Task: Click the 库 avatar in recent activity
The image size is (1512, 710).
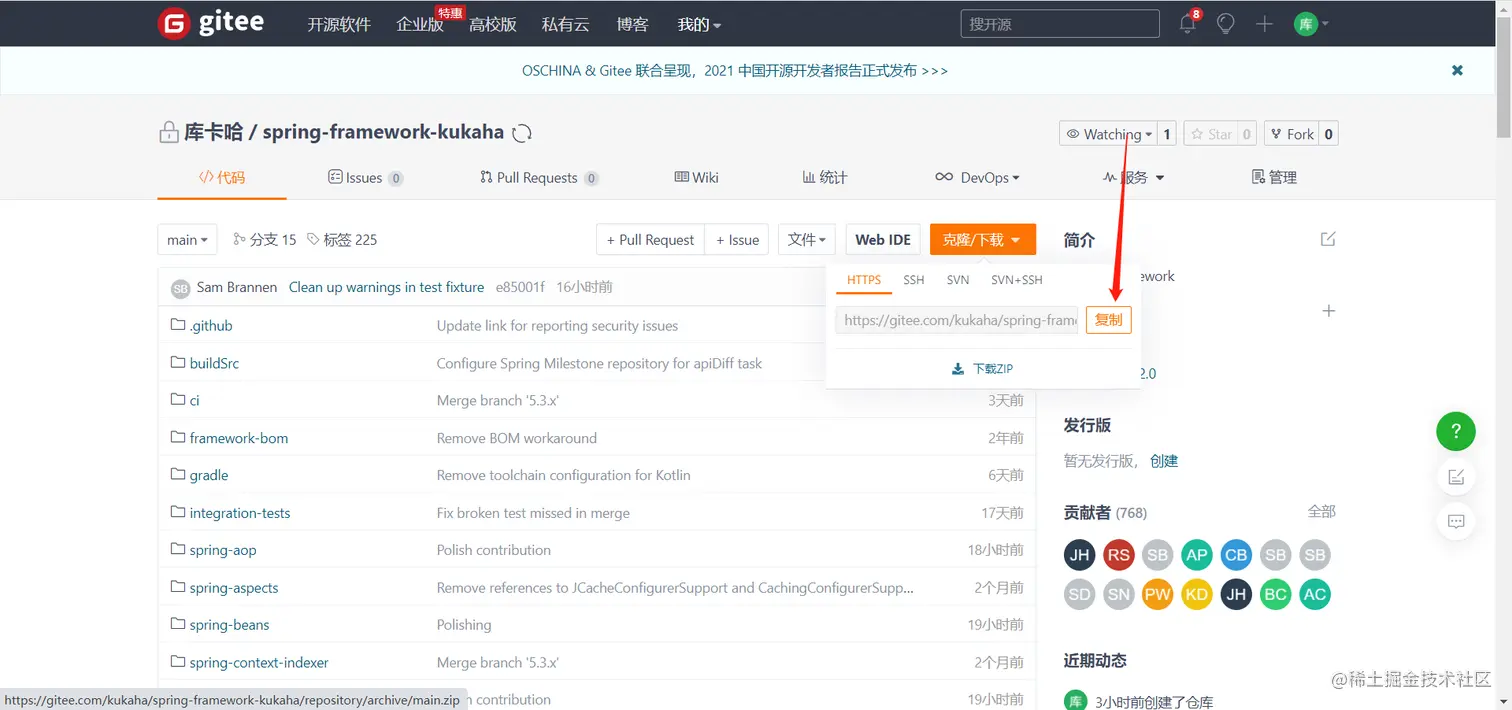Action: [x=1075, y=701]
